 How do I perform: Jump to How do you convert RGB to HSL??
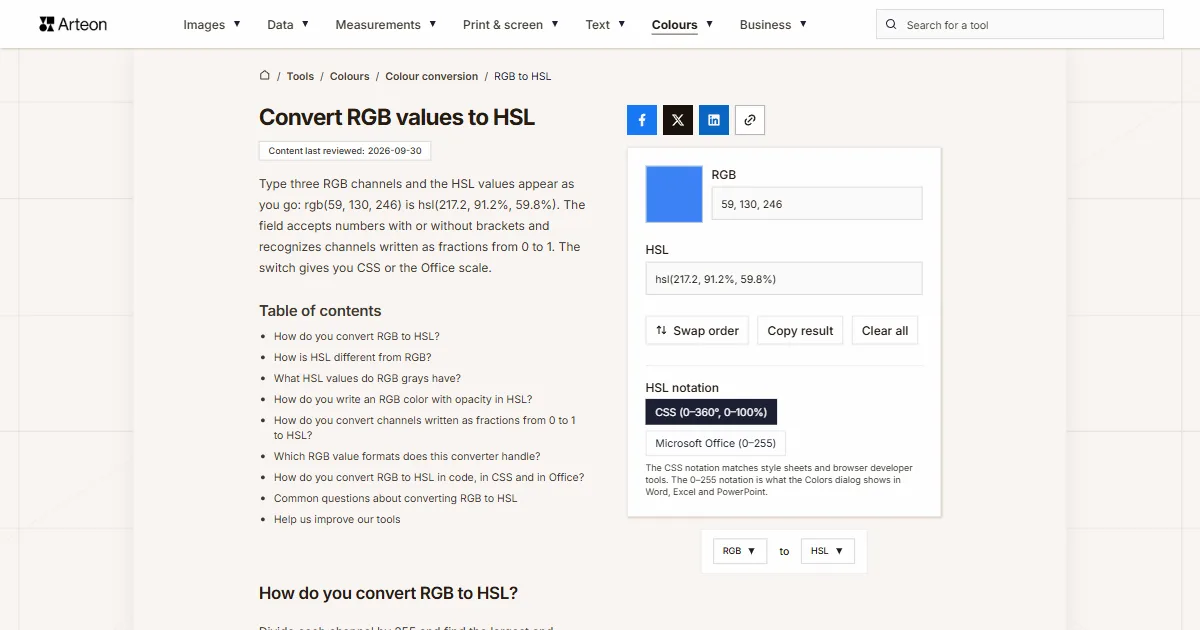pyautogui.click(x=357, y=336)
